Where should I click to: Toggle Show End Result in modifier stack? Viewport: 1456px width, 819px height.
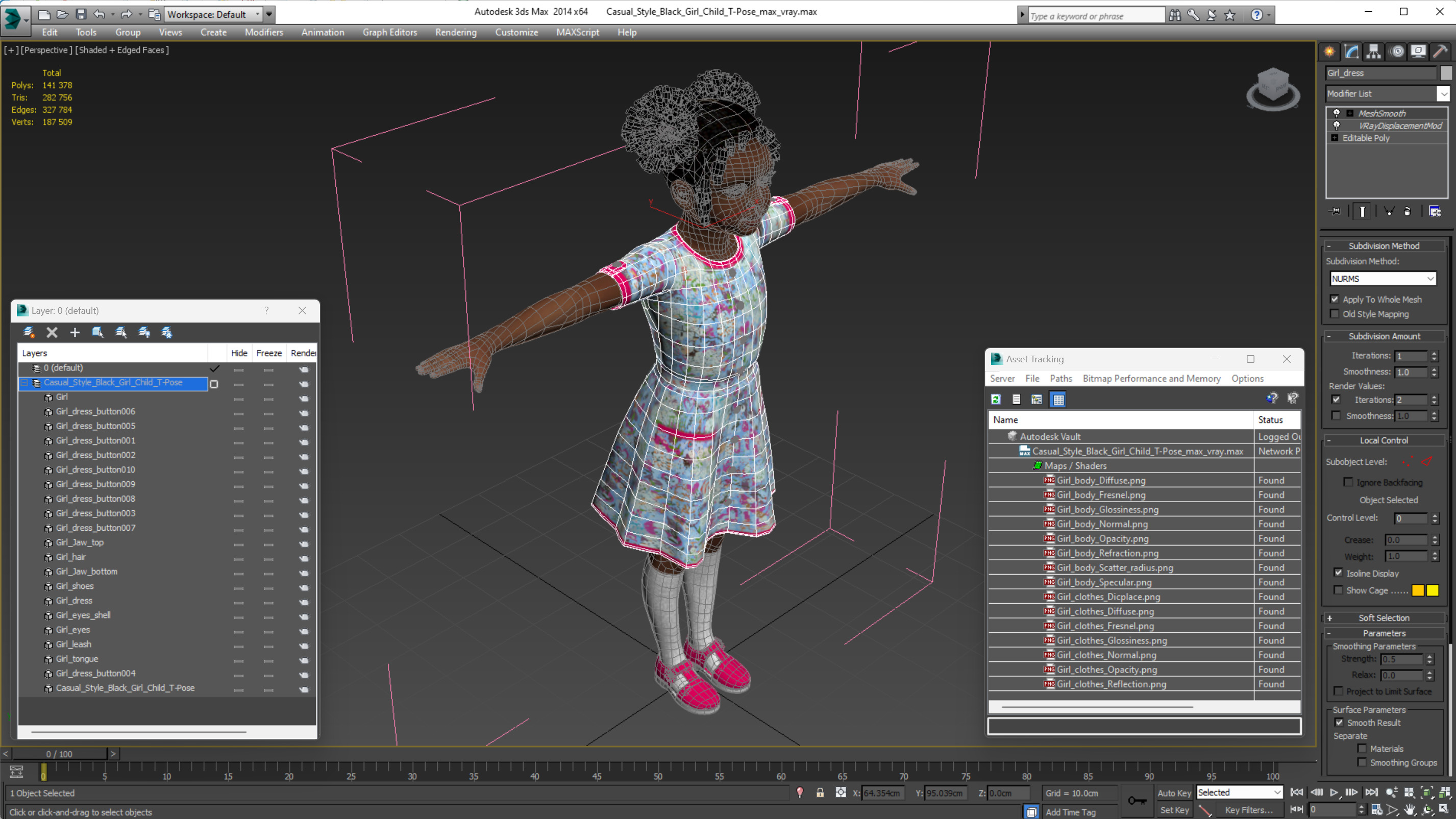coord(1362,211)
